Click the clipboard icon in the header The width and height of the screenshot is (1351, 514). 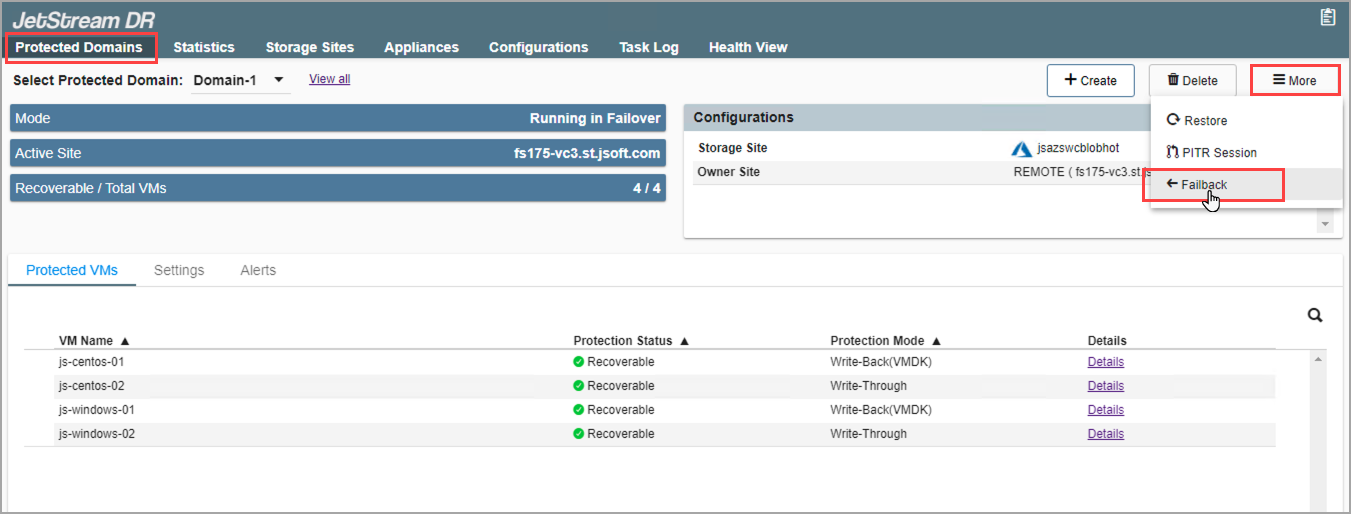[x=1327, y=17]
